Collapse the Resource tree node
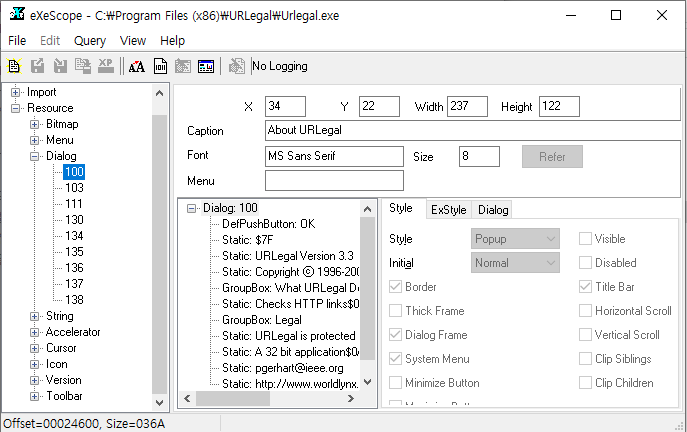The height and width of the screenshot is (432, 687). pos(15,108)
